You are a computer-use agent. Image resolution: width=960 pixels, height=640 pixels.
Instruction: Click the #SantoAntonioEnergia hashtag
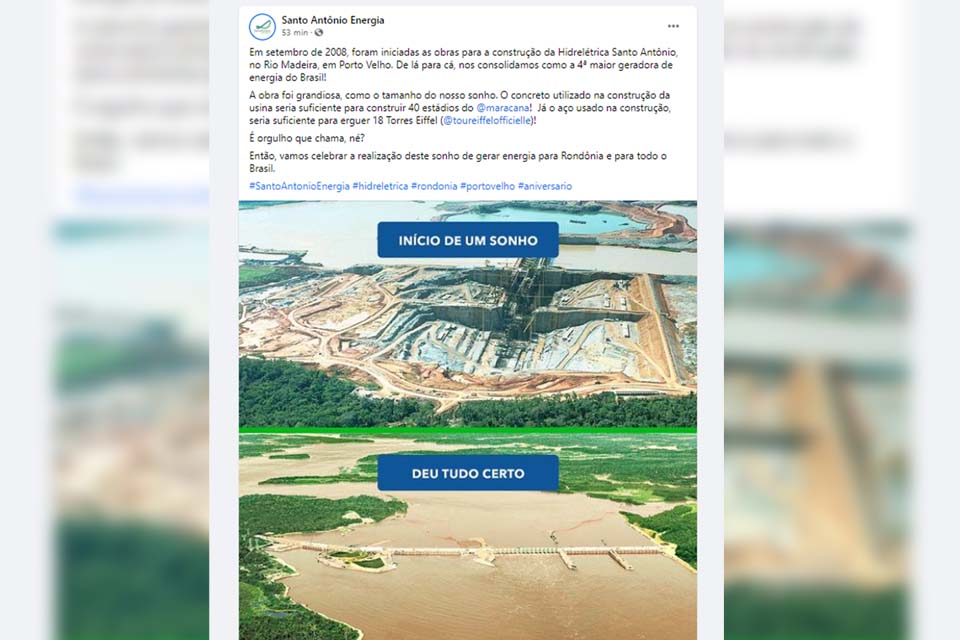299,186
